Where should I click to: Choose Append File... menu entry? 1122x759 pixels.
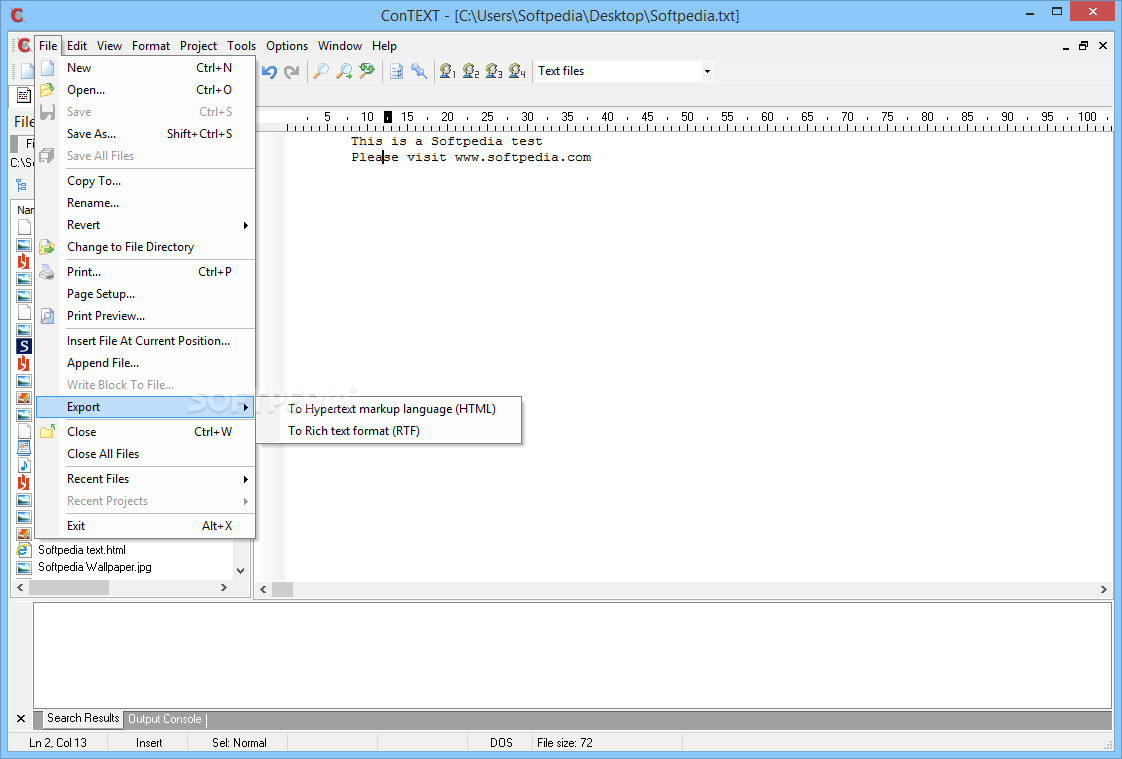point(146,363)
